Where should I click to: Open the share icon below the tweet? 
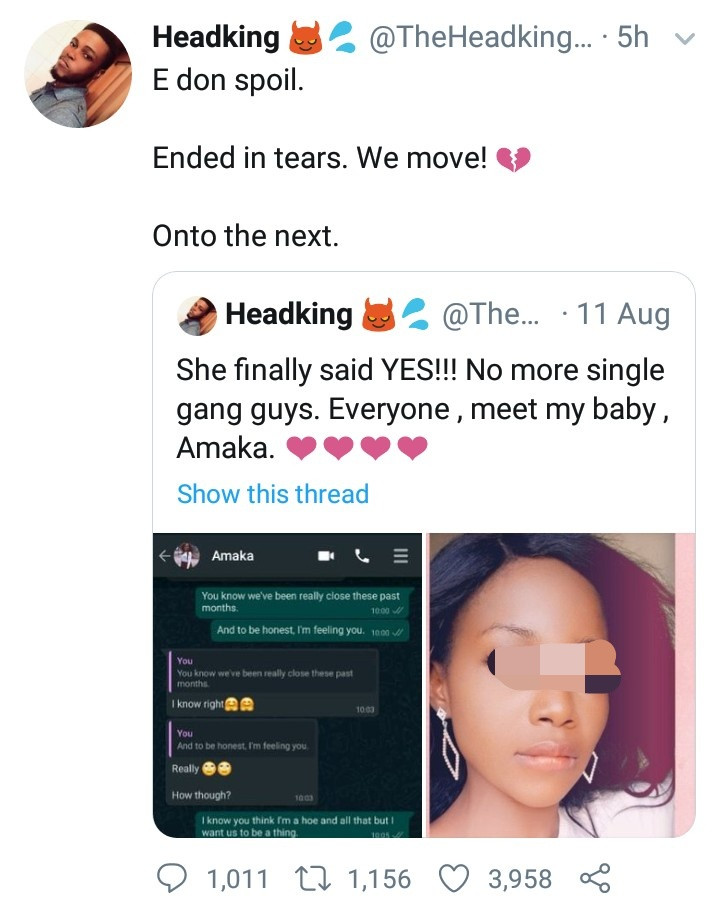coord(594,879)
